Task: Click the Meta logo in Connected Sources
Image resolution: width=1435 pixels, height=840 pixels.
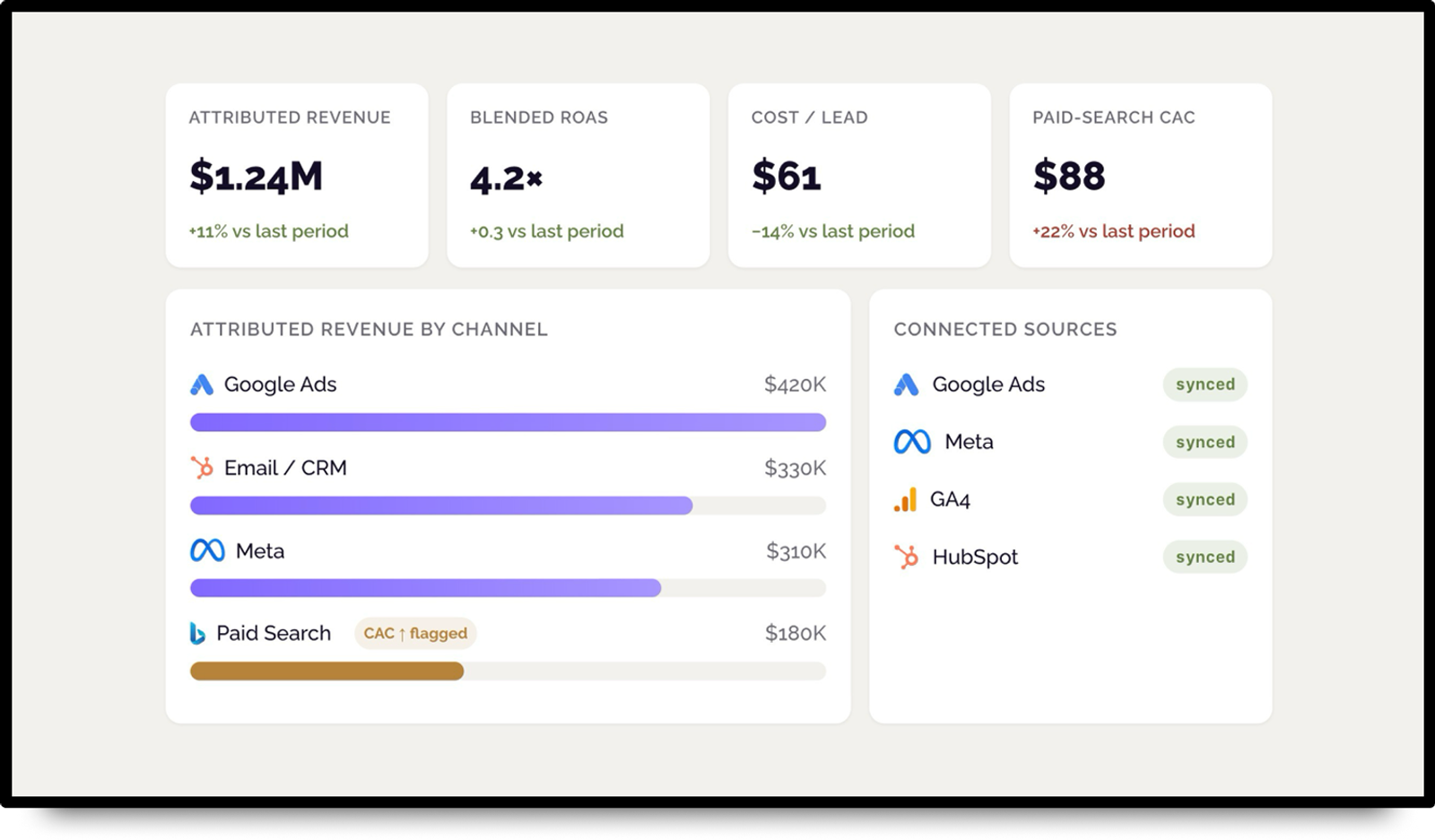Action: point(912,442)
